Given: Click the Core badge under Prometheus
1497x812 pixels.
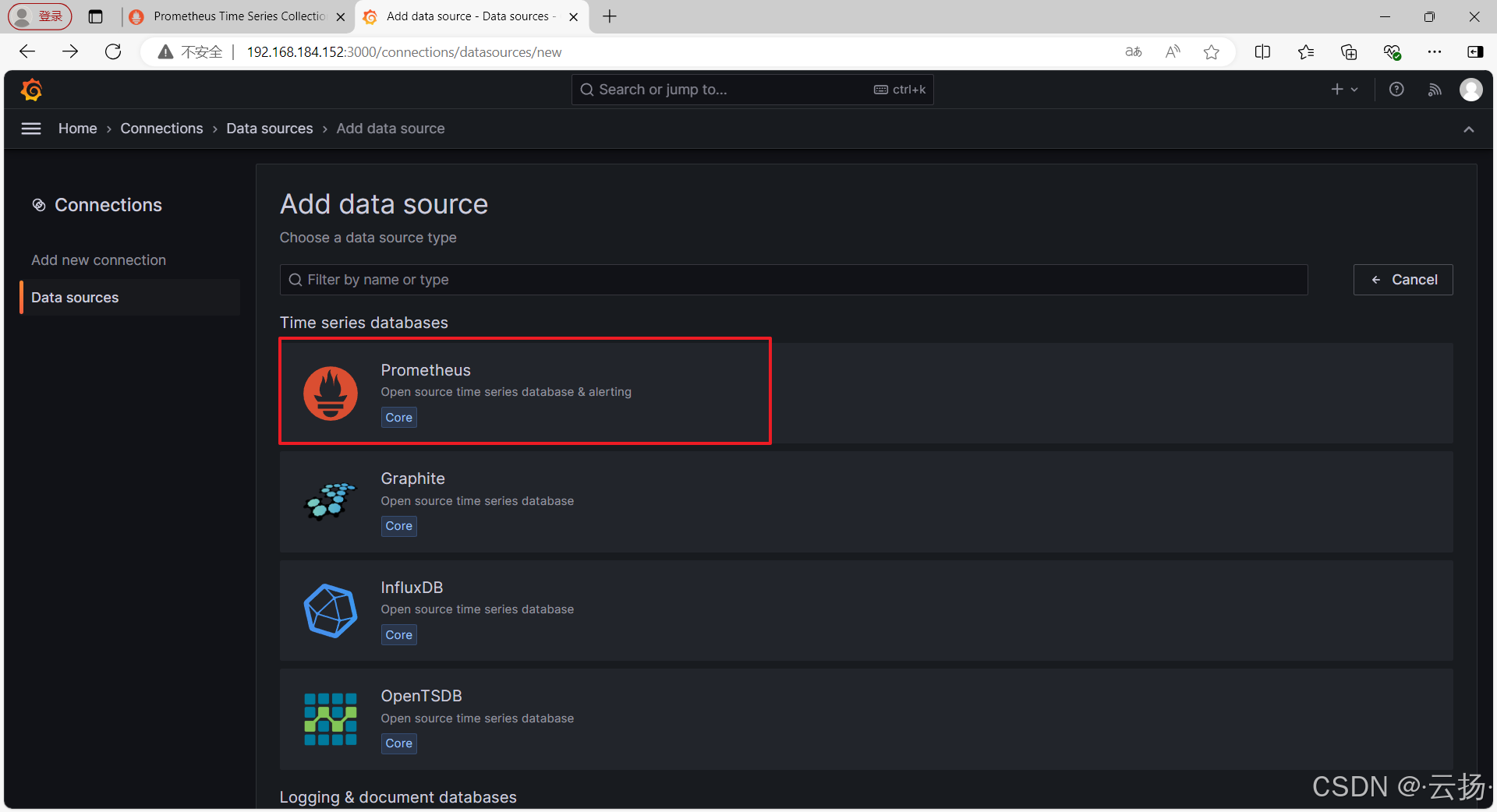Looking at the screenshot, I should 399,418.
